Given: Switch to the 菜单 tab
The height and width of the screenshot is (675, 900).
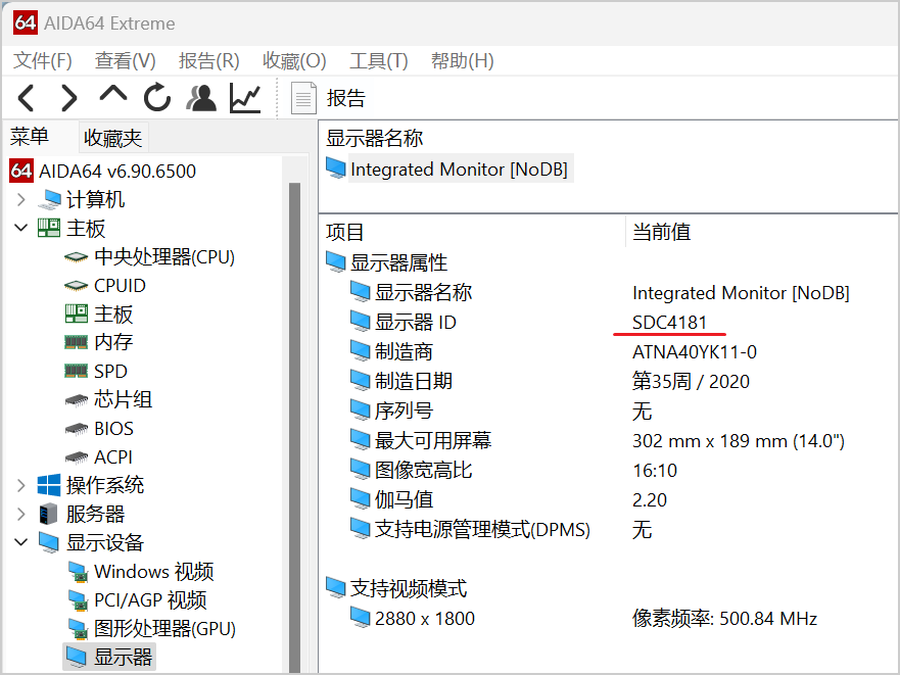Looking at the screenshot, I should [x=29, y=137].
